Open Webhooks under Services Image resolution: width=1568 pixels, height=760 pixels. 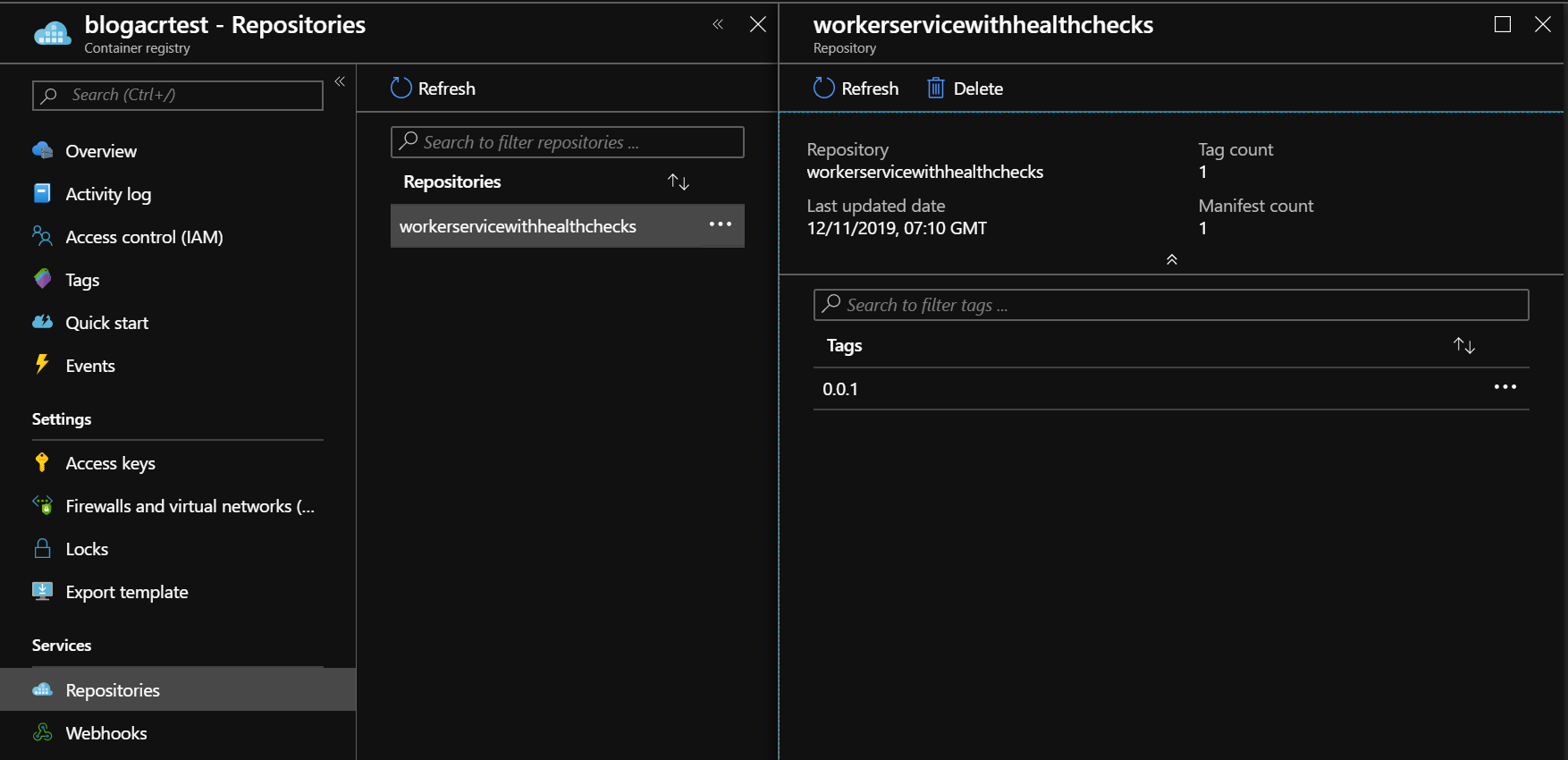[x=106, y=733]
